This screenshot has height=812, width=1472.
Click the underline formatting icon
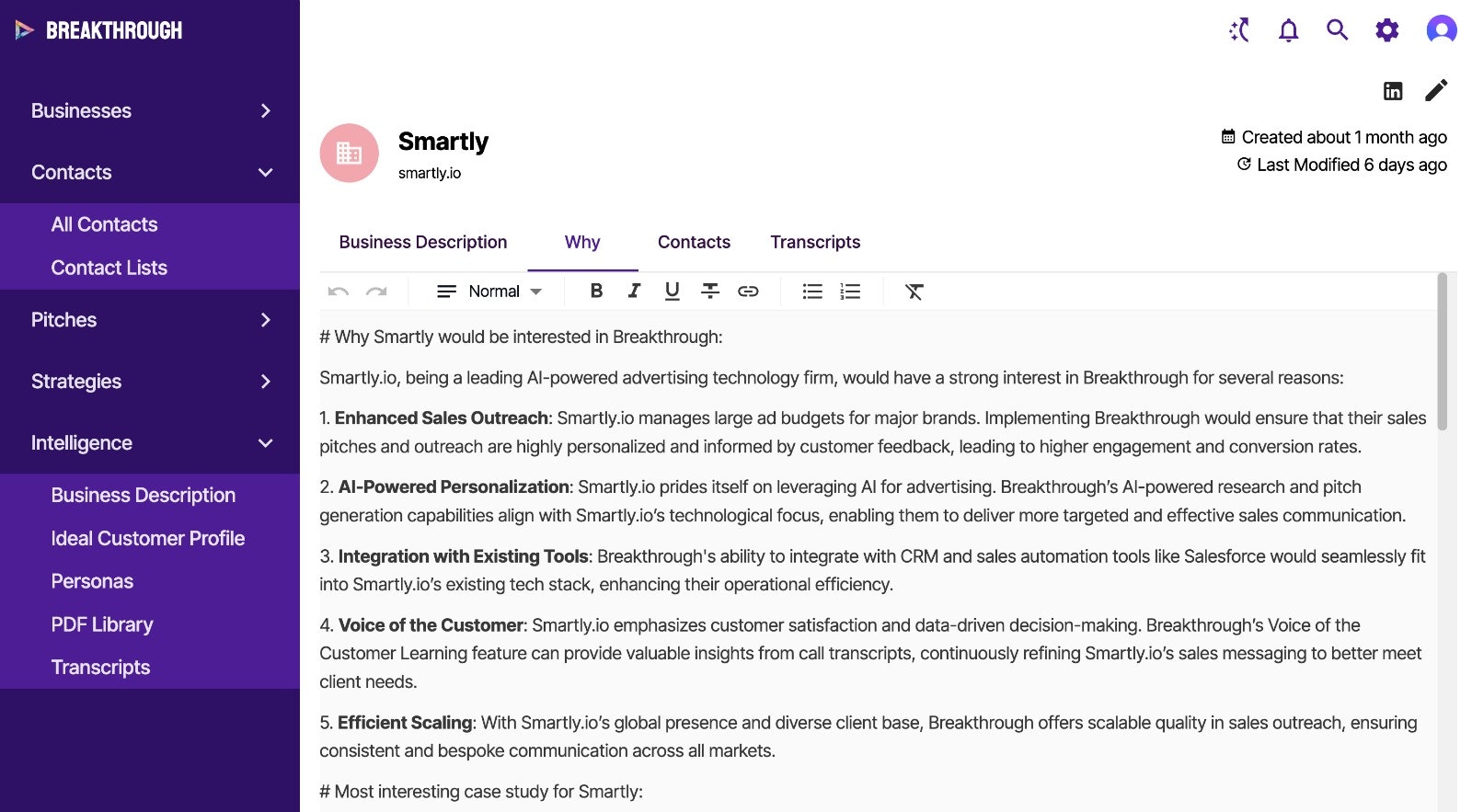(x=673, y=291)
